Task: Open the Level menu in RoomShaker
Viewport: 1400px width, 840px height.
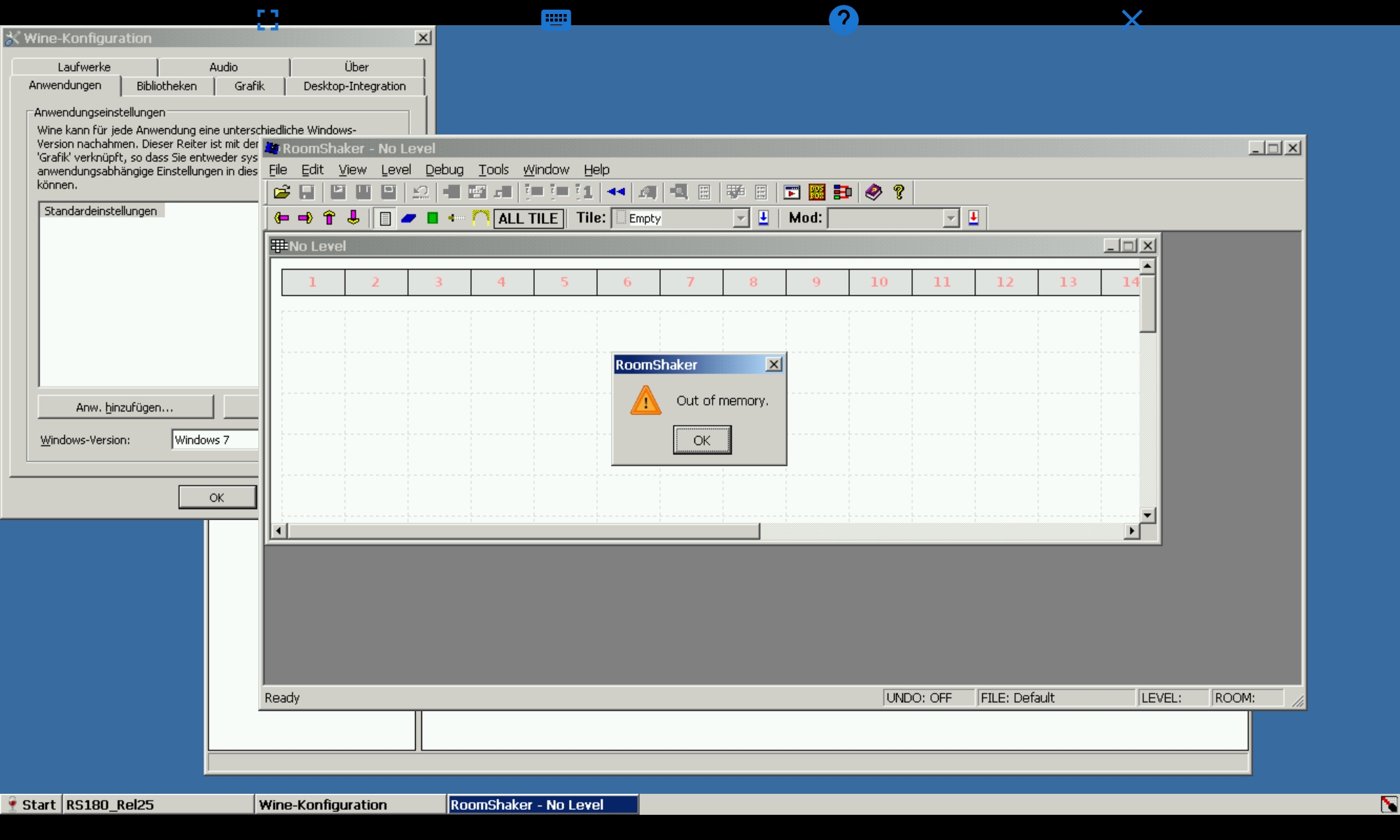Action: click(395, 169)
